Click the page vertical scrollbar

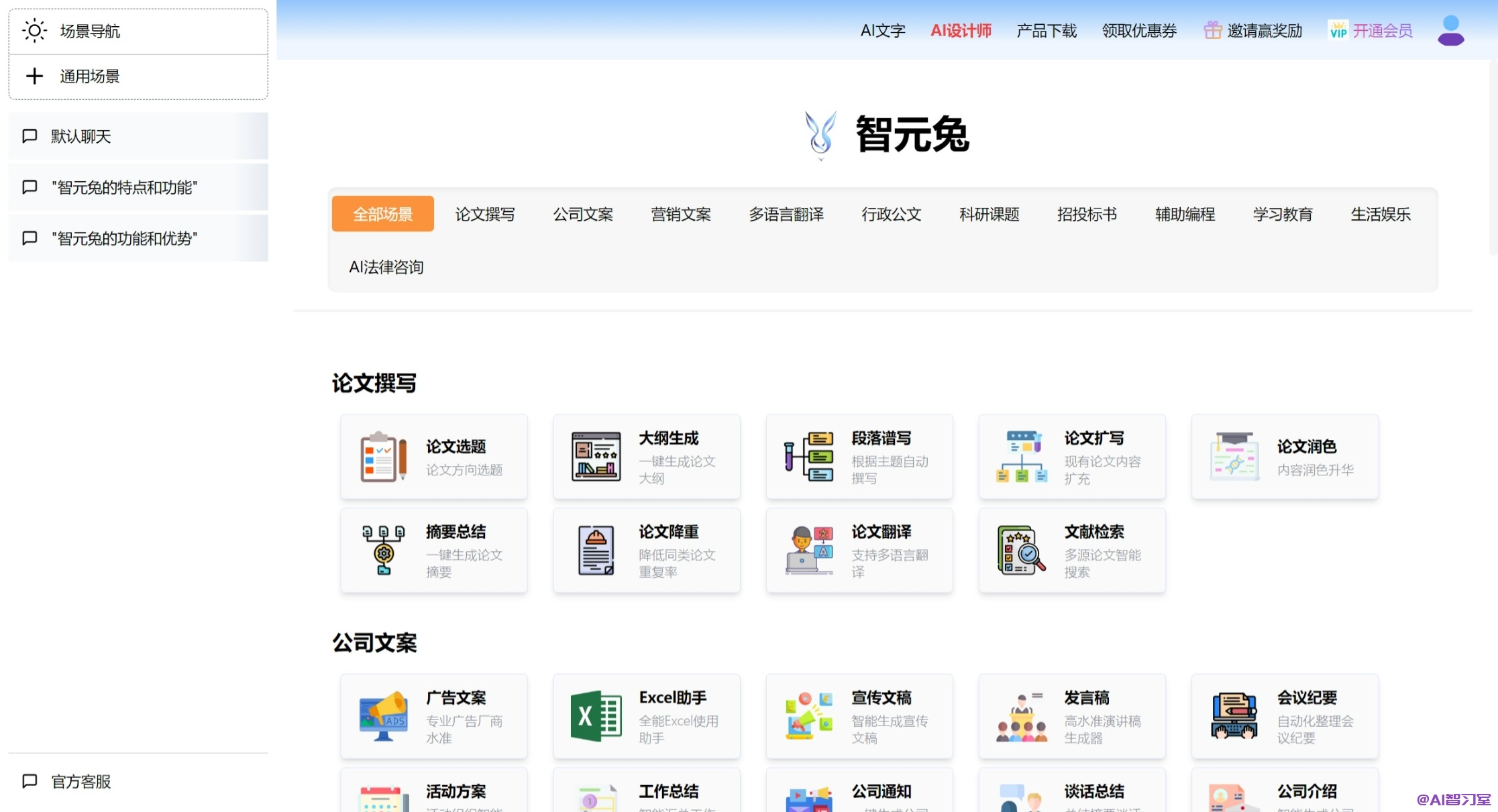[1493, 158]
